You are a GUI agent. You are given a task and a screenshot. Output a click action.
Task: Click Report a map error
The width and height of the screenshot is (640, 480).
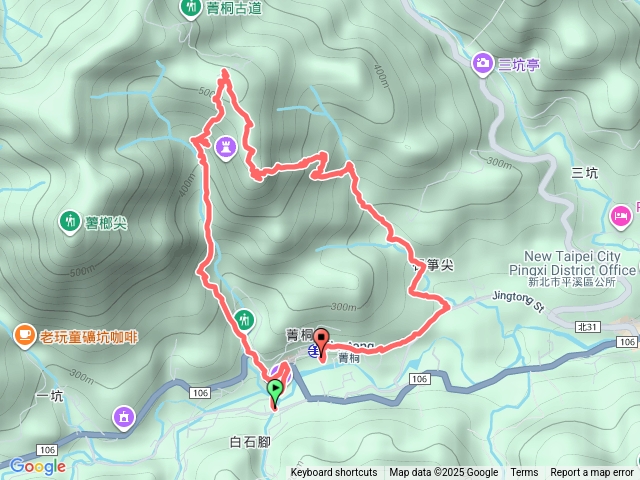click(x=592, y=473)
